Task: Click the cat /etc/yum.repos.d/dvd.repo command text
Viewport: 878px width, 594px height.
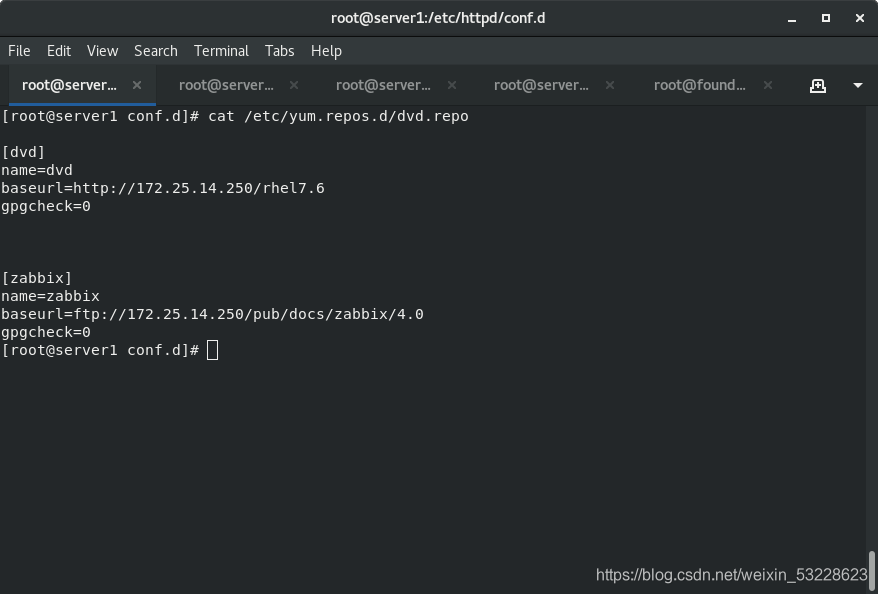Action: 338,116
